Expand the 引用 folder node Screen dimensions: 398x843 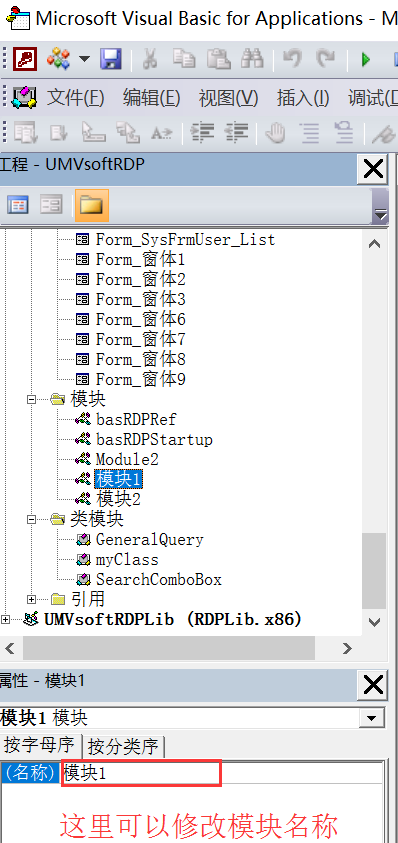31,599
